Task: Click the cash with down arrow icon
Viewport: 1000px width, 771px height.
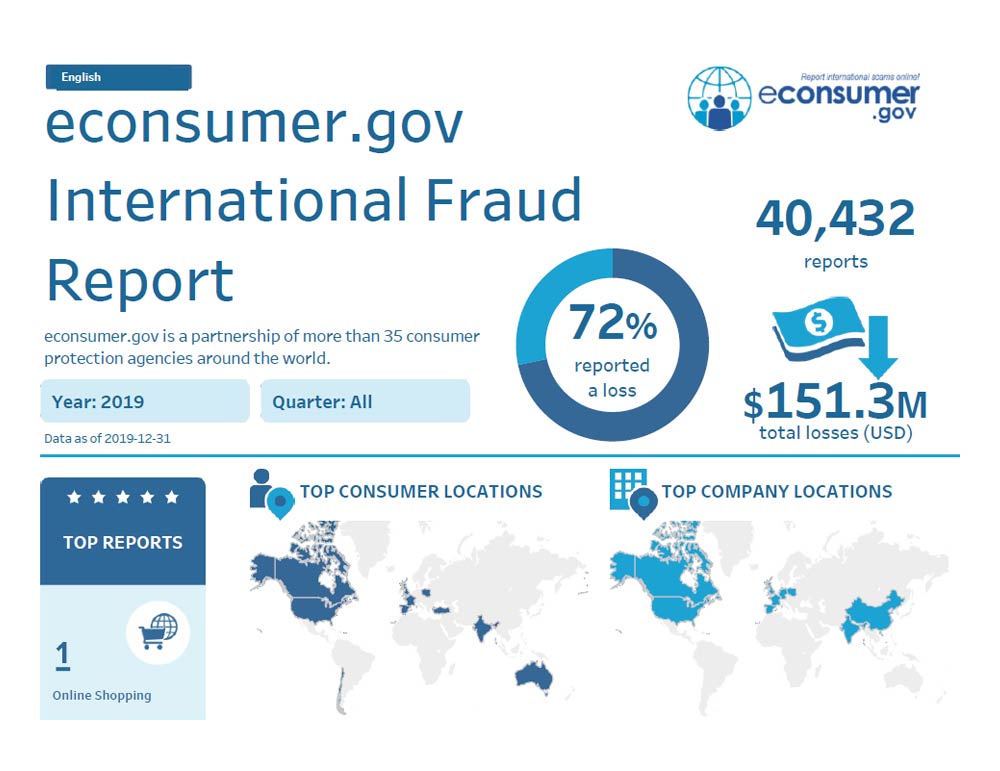Action: pos(835,338)
